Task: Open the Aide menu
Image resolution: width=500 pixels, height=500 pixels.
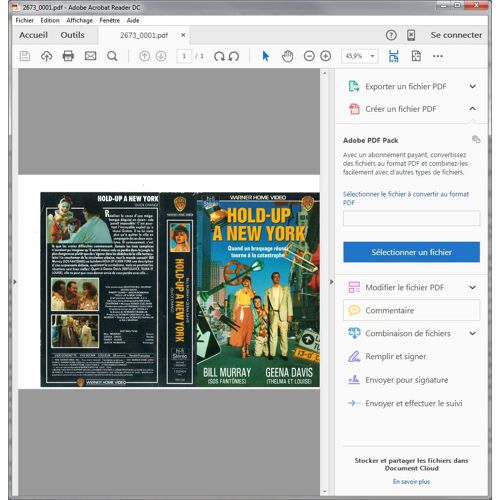Action: 133,20
